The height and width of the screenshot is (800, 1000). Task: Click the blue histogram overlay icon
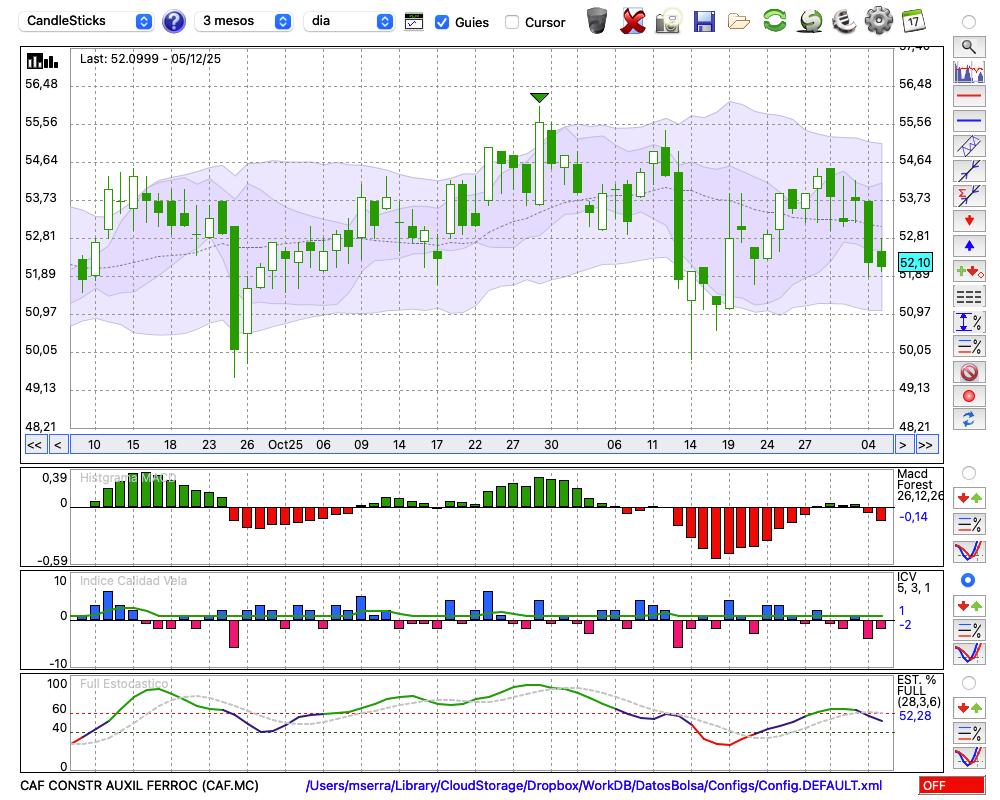[969, 71]
